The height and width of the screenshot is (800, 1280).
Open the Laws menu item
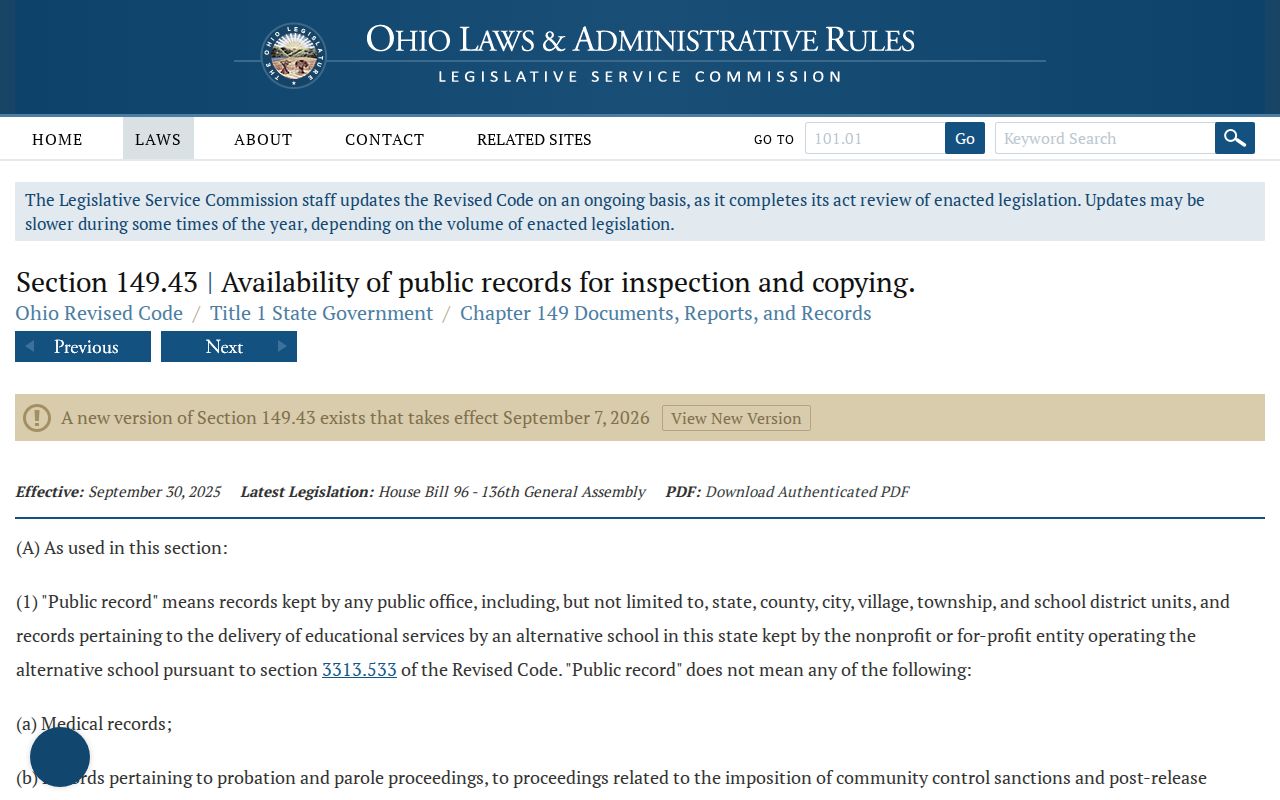158,139
